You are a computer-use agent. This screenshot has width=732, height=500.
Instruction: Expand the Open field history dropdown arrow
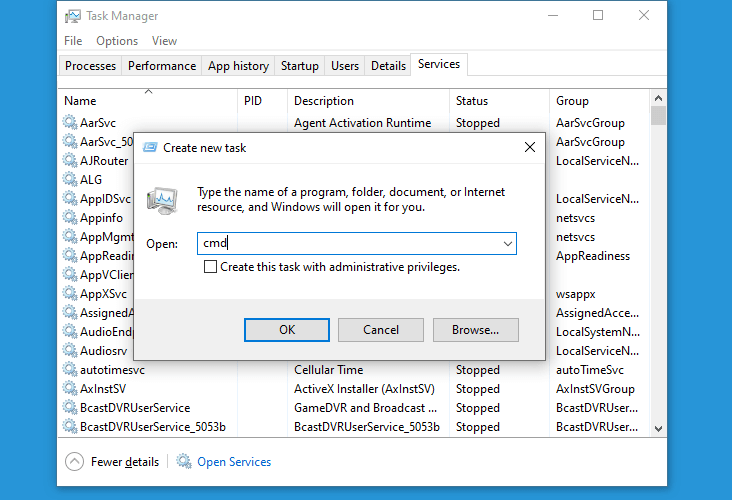507,244
